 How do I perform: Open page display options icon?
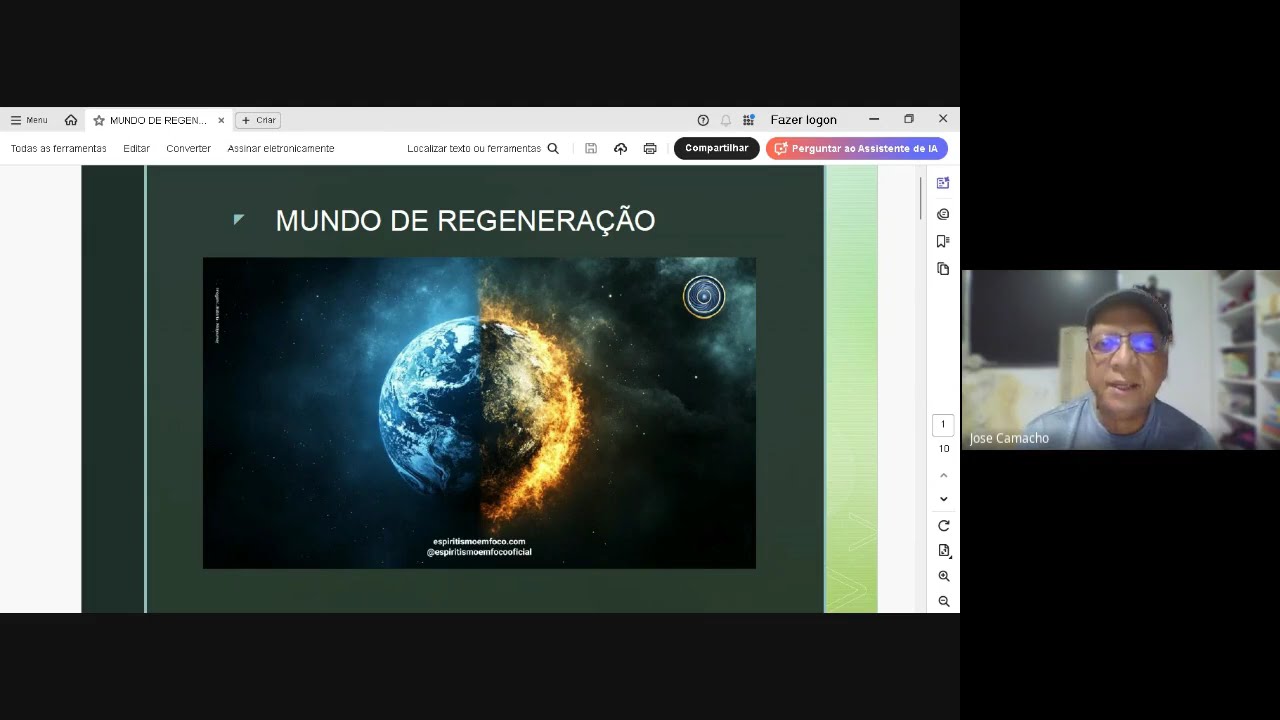[943, 551]
